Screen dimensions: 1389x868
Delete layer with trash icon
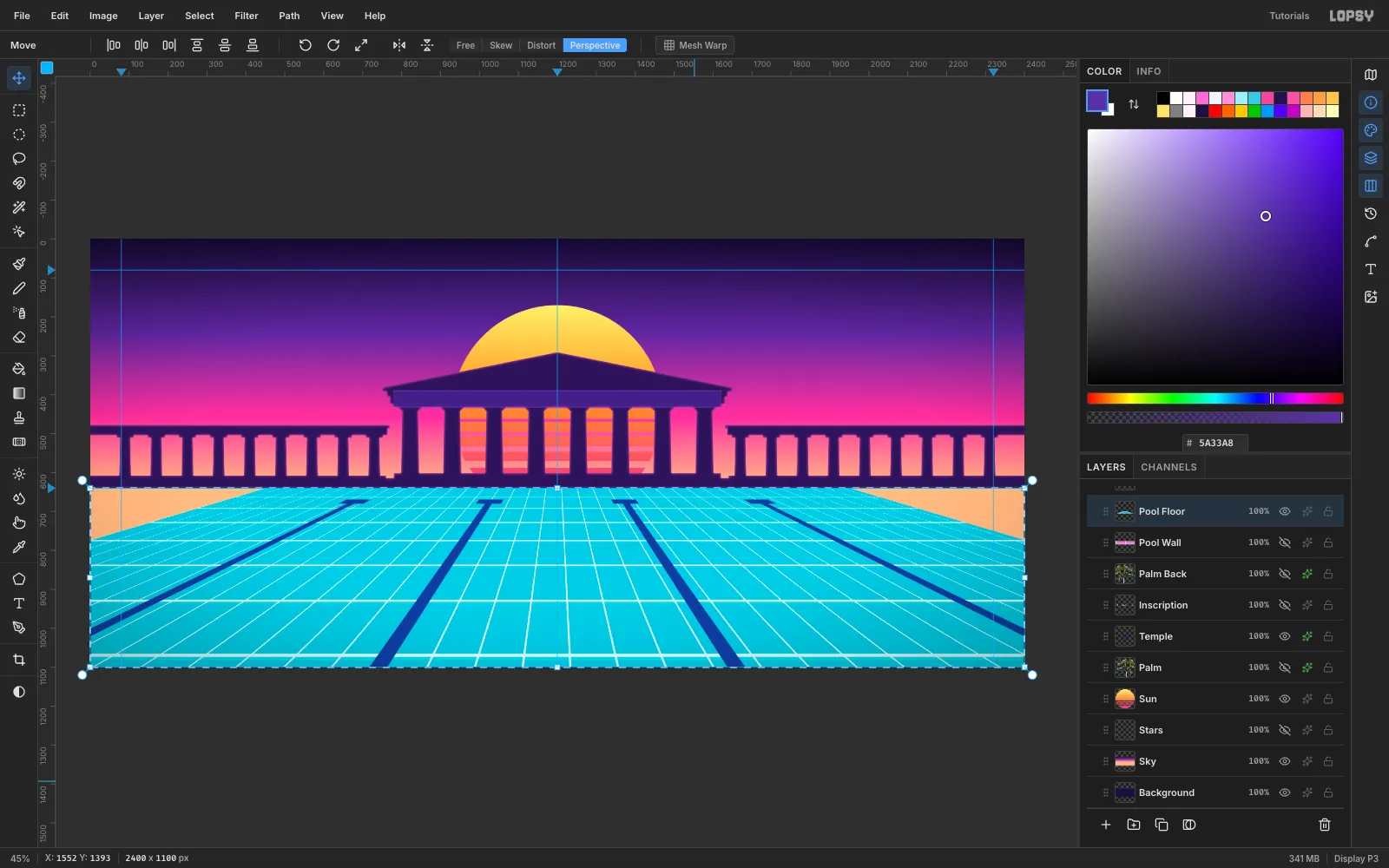[1325, 825]
